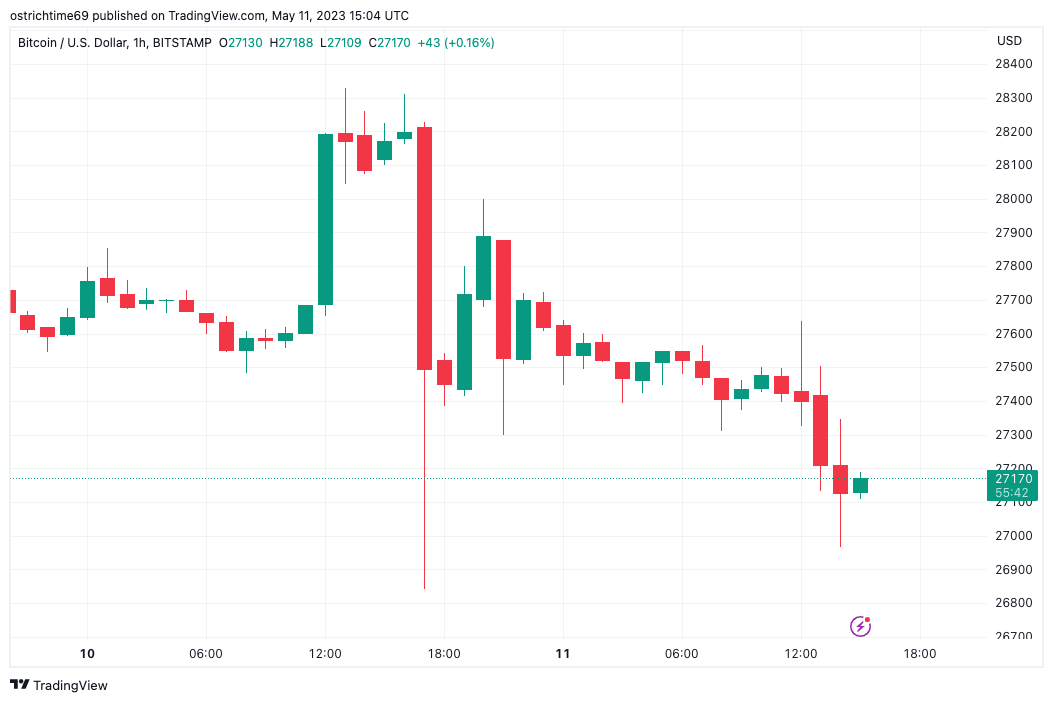Click the 26700 price axis label
This screenshot has width=1053, height=702.
click(1014, 636)
